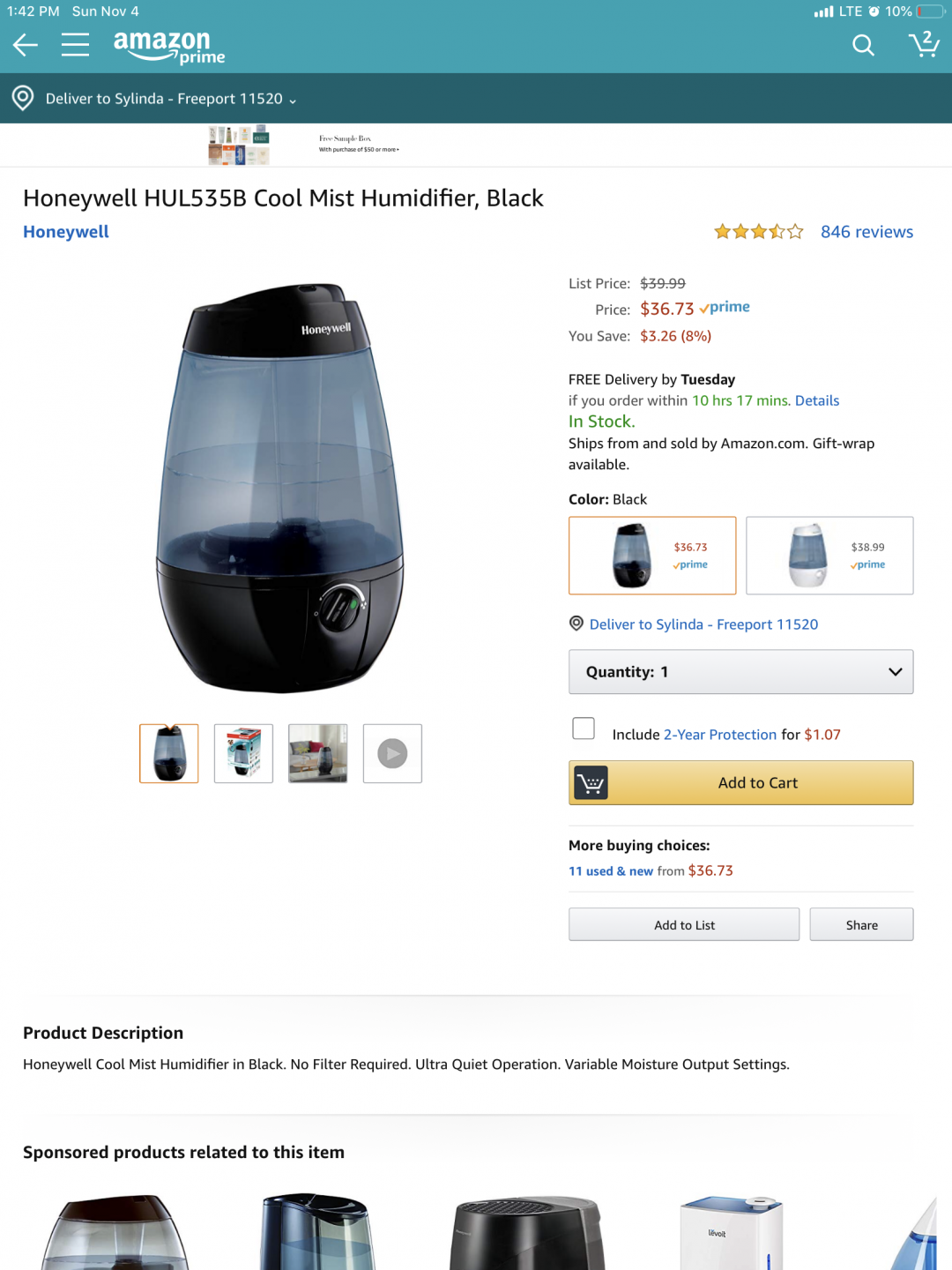
Task: Click the star rating icons
Action: click(759, 232)
